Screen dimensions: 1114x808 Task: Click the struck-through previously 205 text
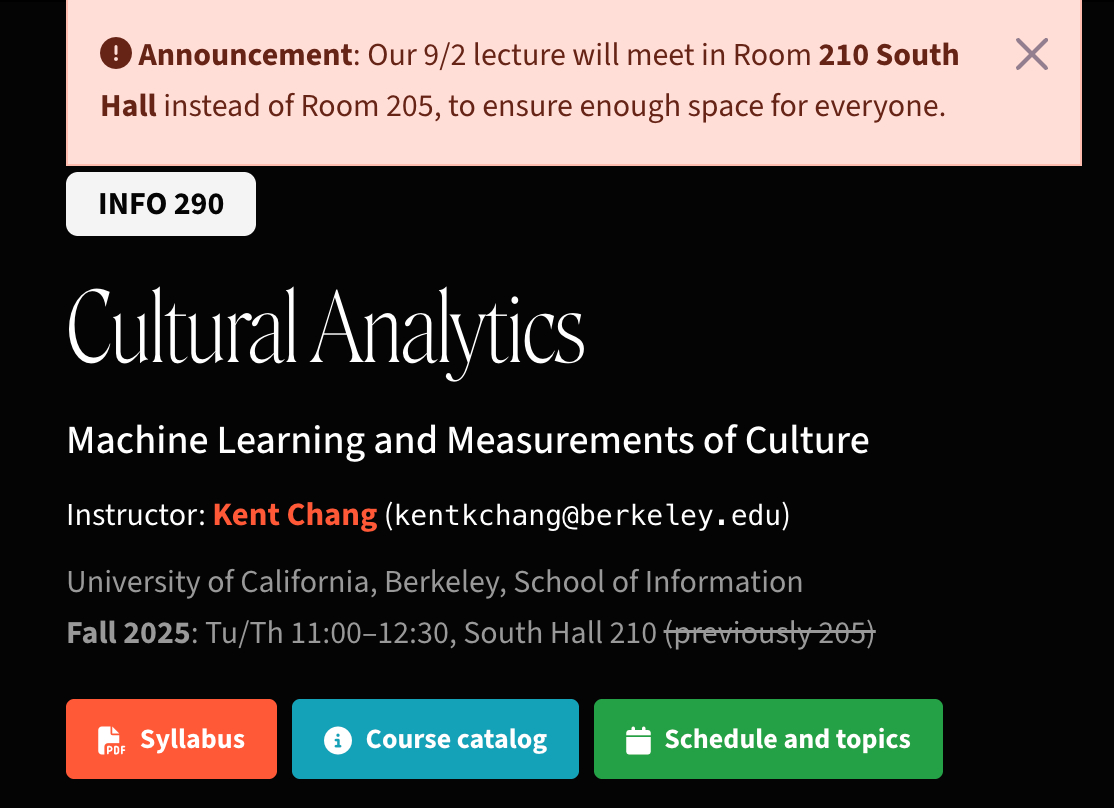[x=770, y=633]
